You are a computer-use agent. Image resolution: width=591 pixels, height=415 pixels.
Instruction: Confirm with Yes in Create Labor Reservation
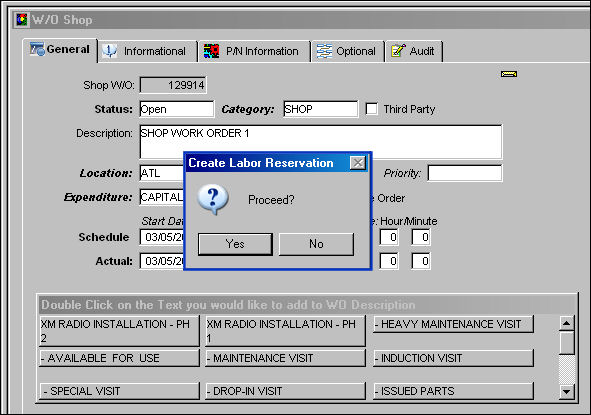(x=235, y=244)
